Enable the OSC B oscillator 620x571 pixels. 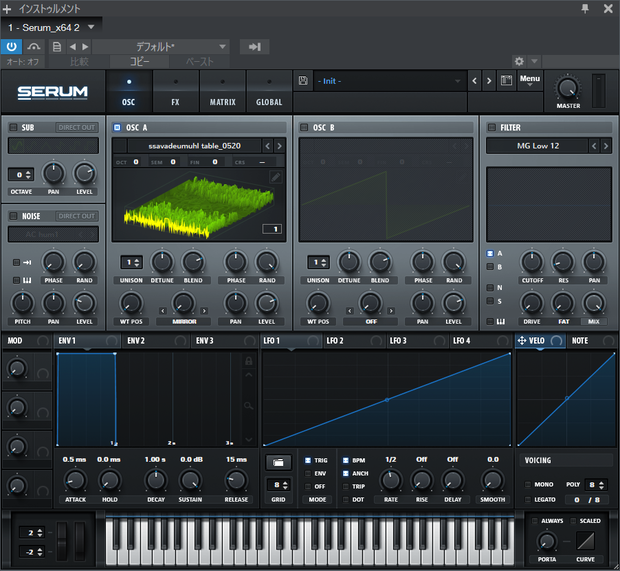pyautogui.click(x=304, y=127)
